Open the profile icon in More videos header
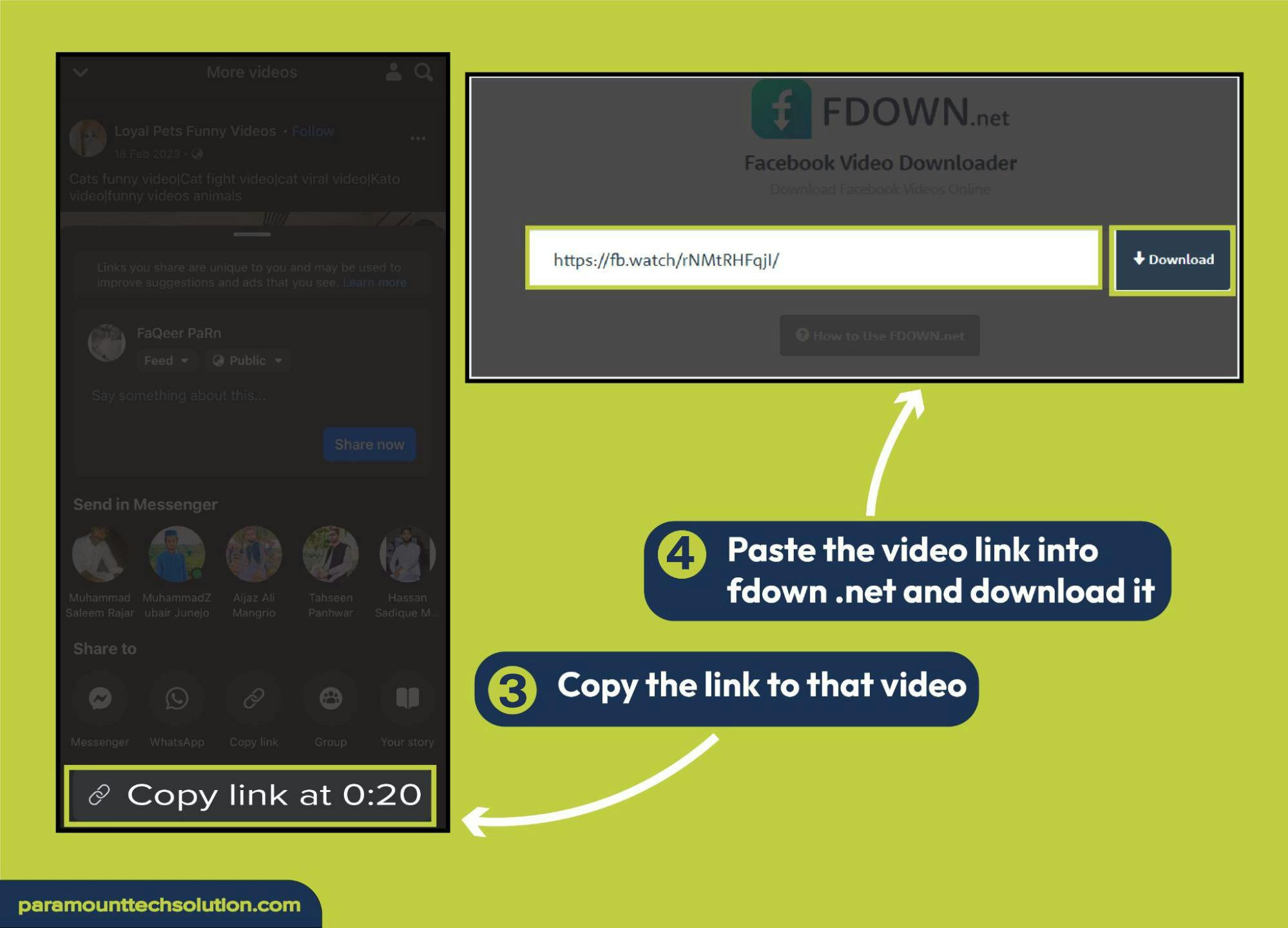 [x=394, y=72]
